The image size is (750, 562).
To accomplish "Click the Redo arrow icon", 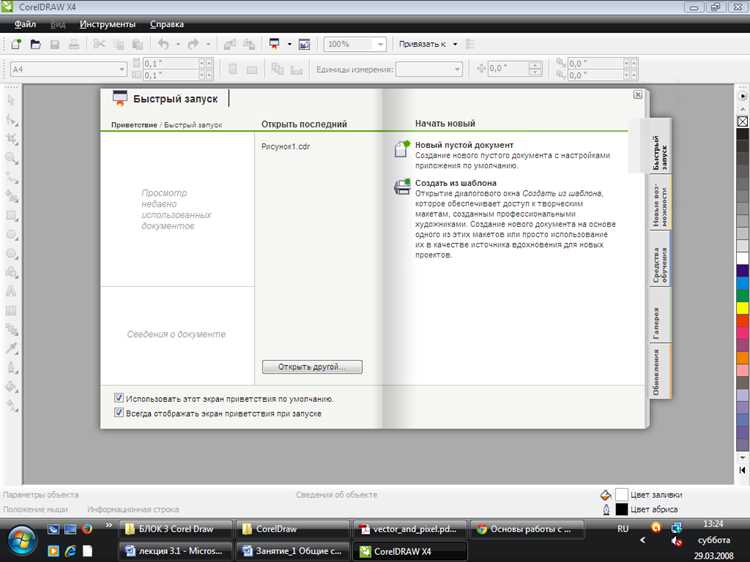I will click(x=193, y=44).
